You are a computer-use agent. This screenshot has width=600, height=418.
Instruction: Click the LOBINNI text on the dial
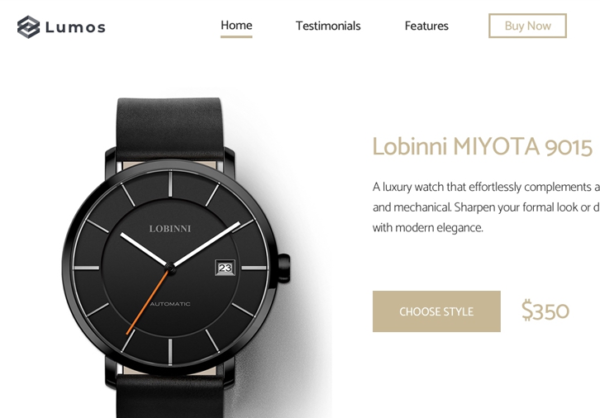170,229
